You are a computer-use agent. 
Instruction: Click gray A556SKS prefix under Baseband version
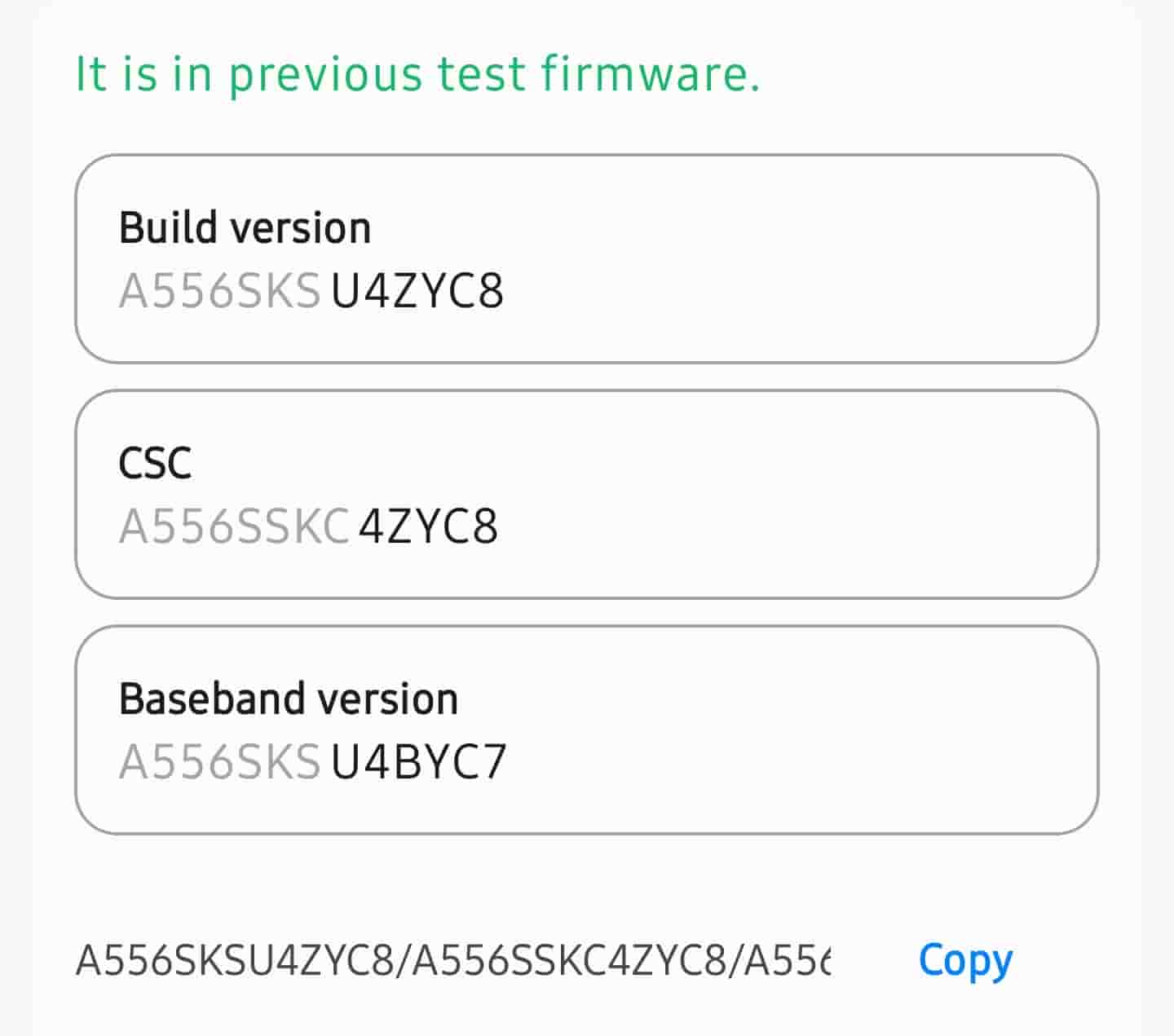219,762
